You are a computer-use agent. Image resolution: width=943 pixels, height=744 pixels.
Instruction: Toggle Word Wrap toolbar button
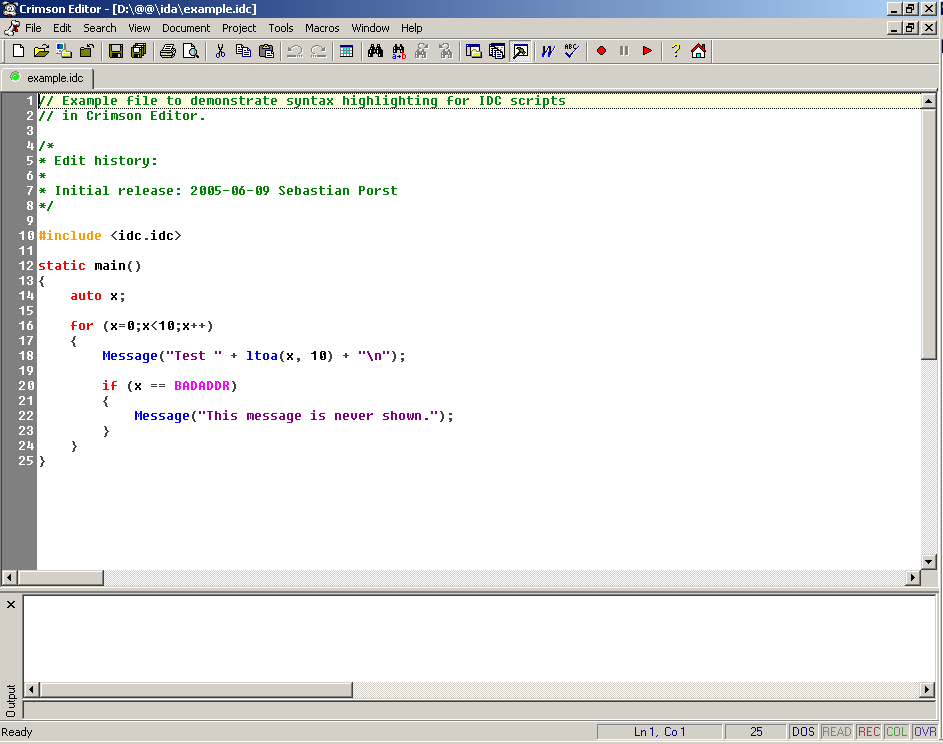coord(547,51)
